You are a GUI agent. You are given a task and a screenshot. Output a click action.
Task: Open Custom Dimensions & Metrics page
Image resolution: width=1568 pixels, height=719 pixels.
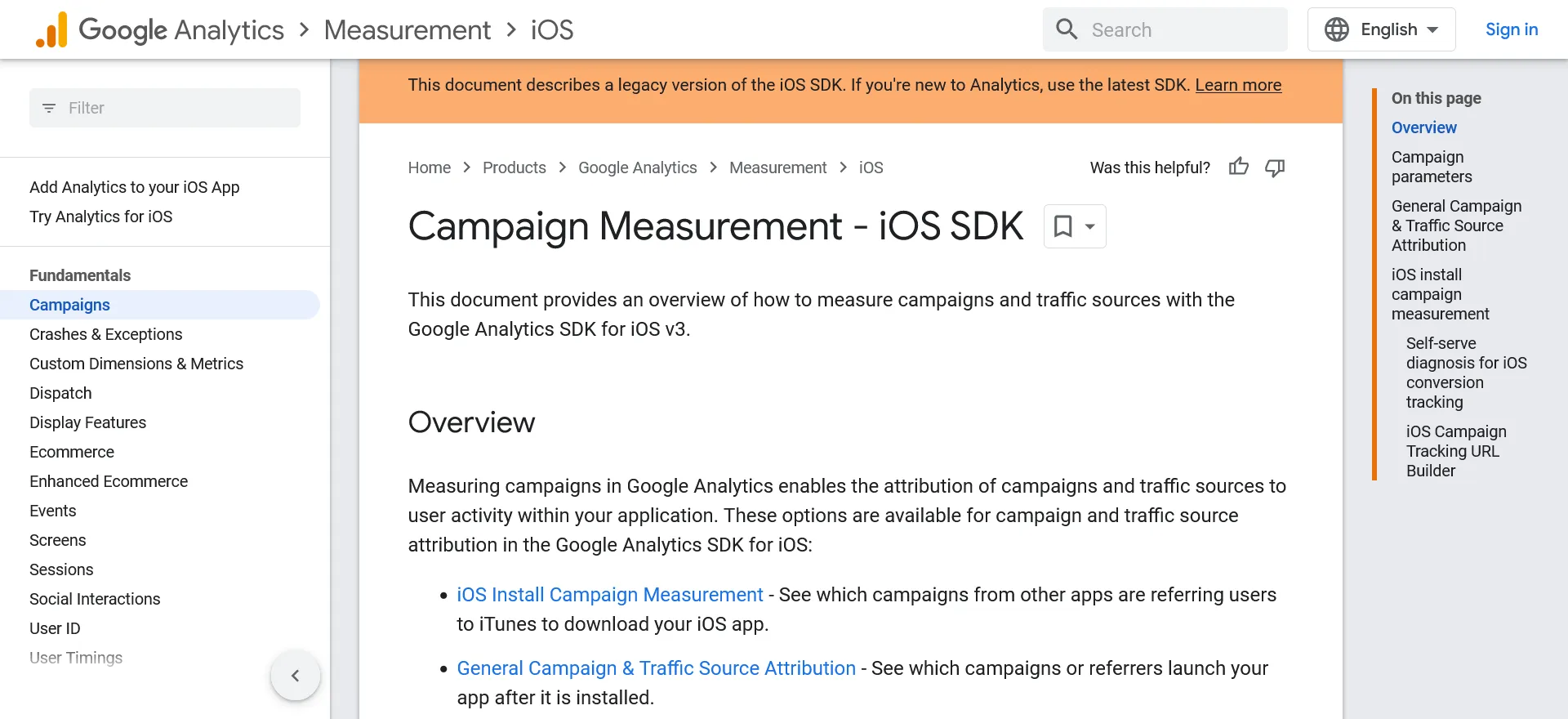click(136, 364)
